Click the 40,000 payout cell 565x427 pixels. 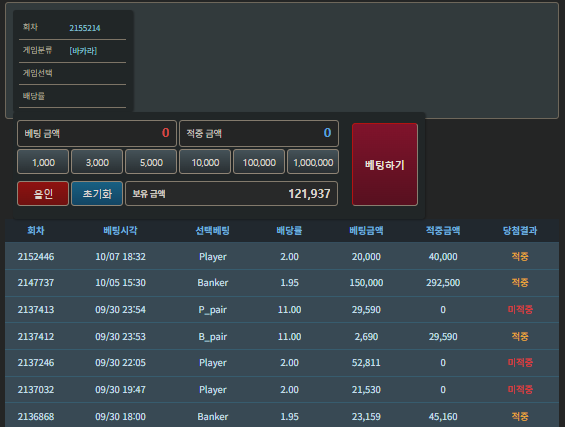(x=443, y=257)
